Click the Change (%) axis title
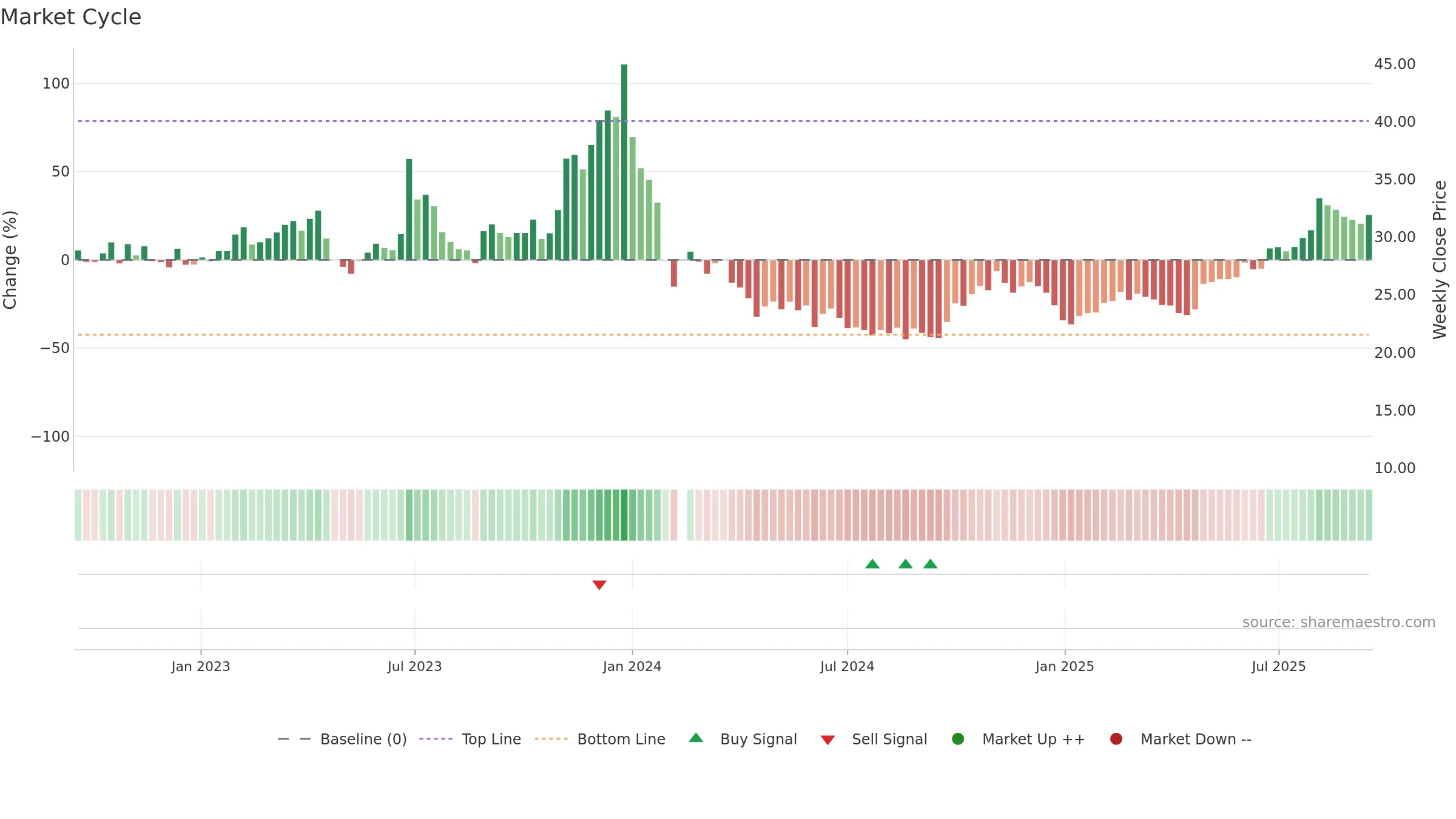1456x819 pixels. [x=10, y=260]
